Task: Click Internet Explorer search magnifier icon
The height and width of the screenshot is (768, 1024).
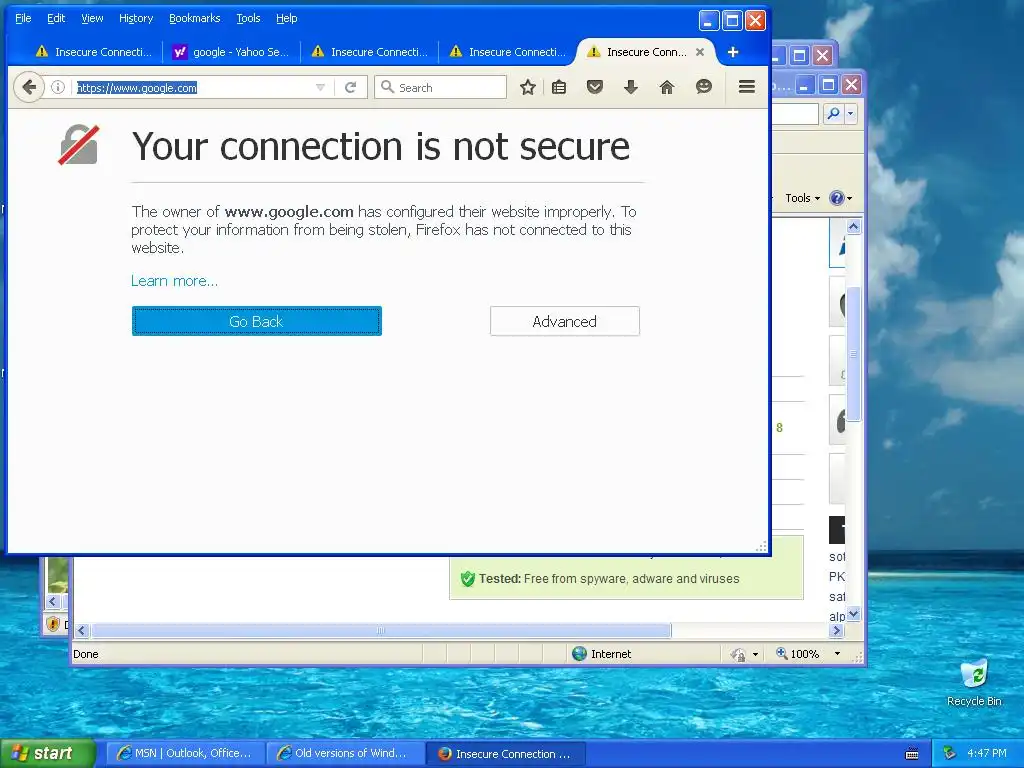Action: [833, 114]
